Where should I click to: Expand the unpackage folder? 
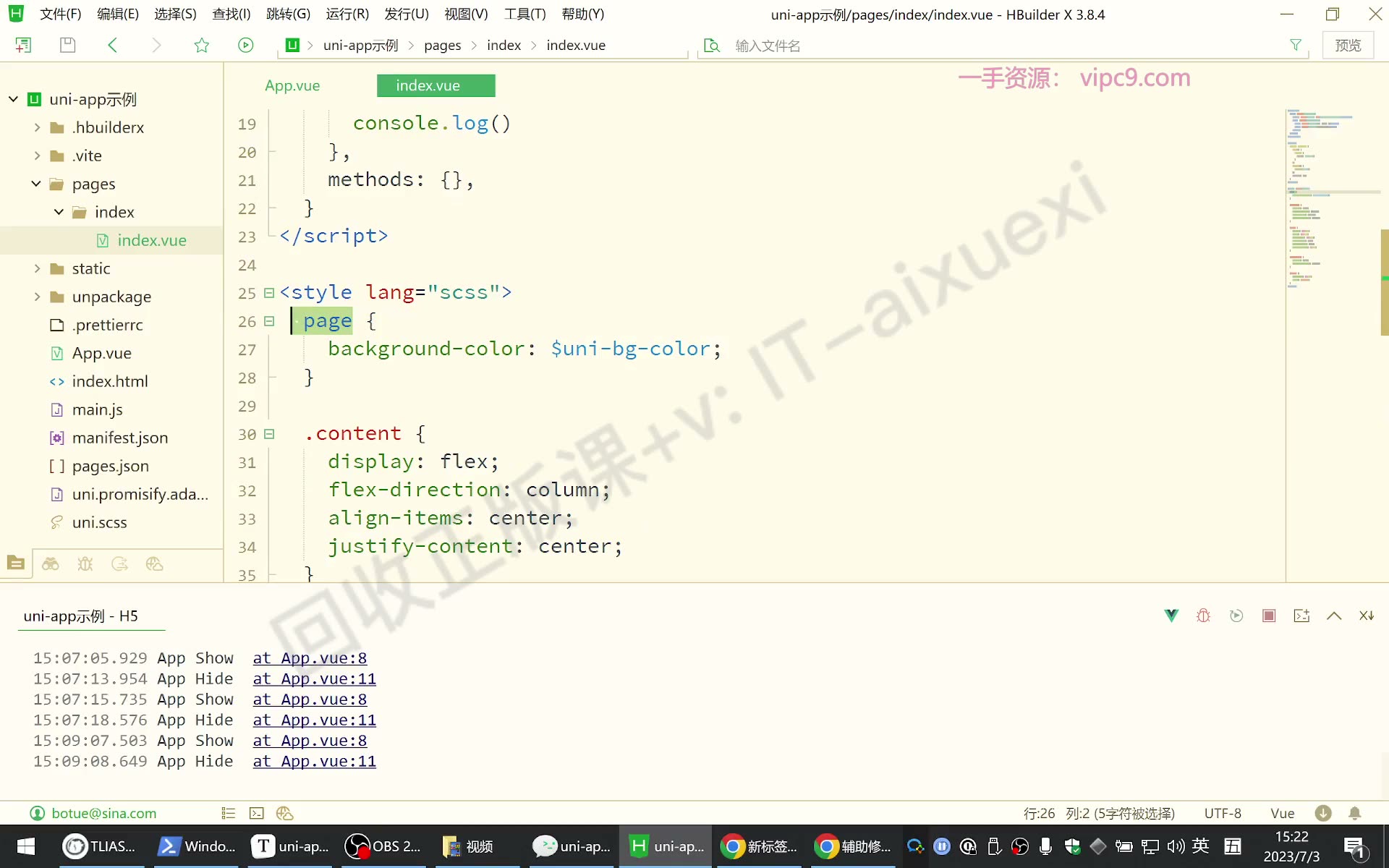(x=37, y=297)
